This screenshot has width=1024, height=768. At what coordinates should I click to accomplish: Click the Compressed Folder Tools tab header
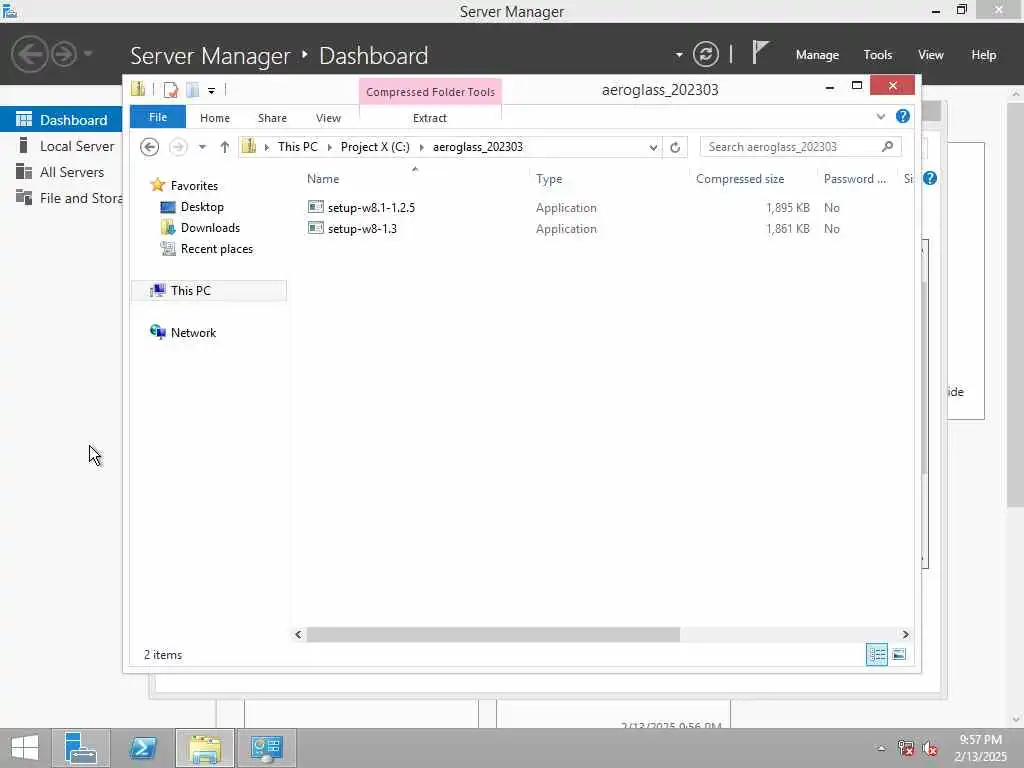430,92
